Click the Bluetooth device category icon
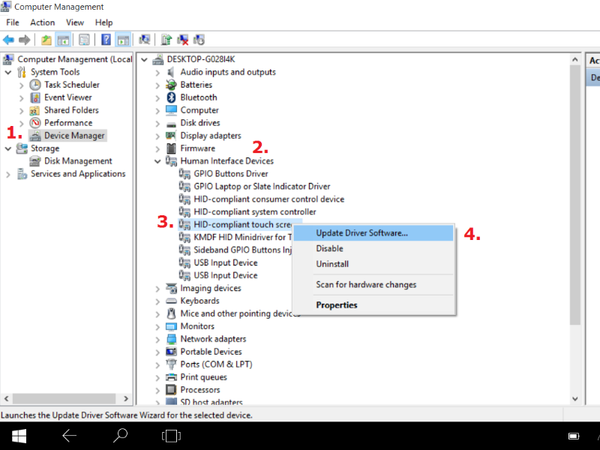 (170, 97)
